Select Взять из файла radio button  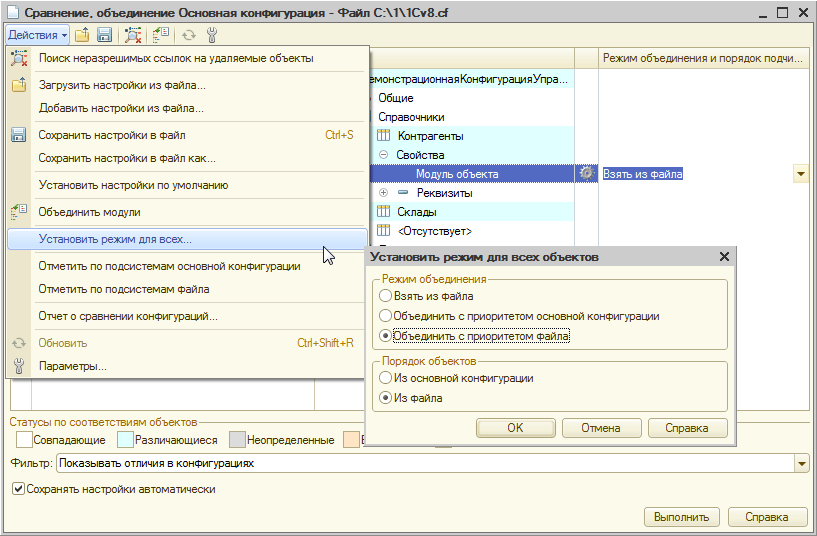click(x=385, y=296)
